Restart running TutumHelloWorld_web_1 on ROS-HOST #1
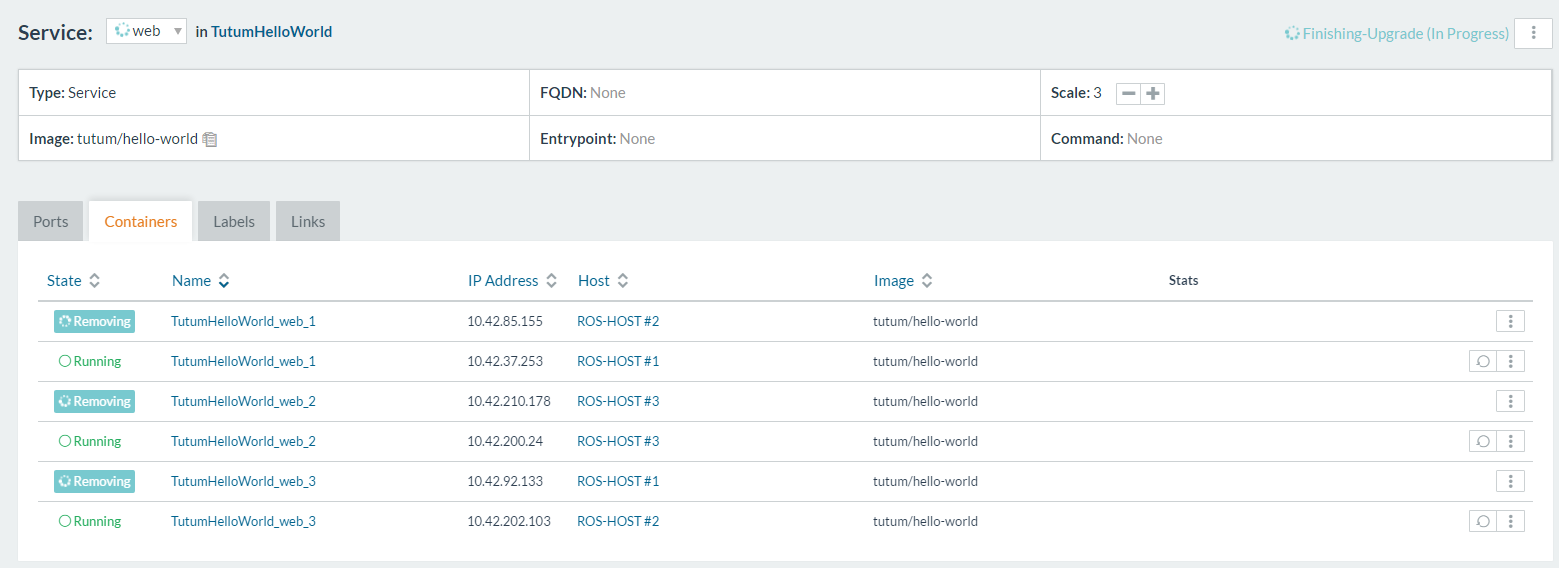 coord(1483,361)
